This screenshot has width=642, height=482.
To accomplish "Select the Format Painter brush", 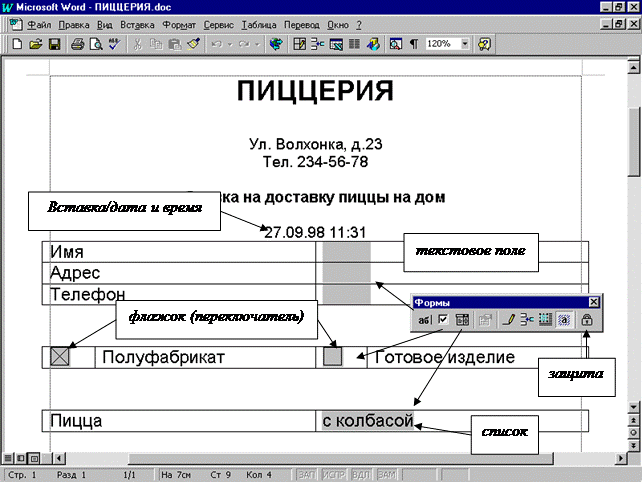I will [x=193, y=44].
